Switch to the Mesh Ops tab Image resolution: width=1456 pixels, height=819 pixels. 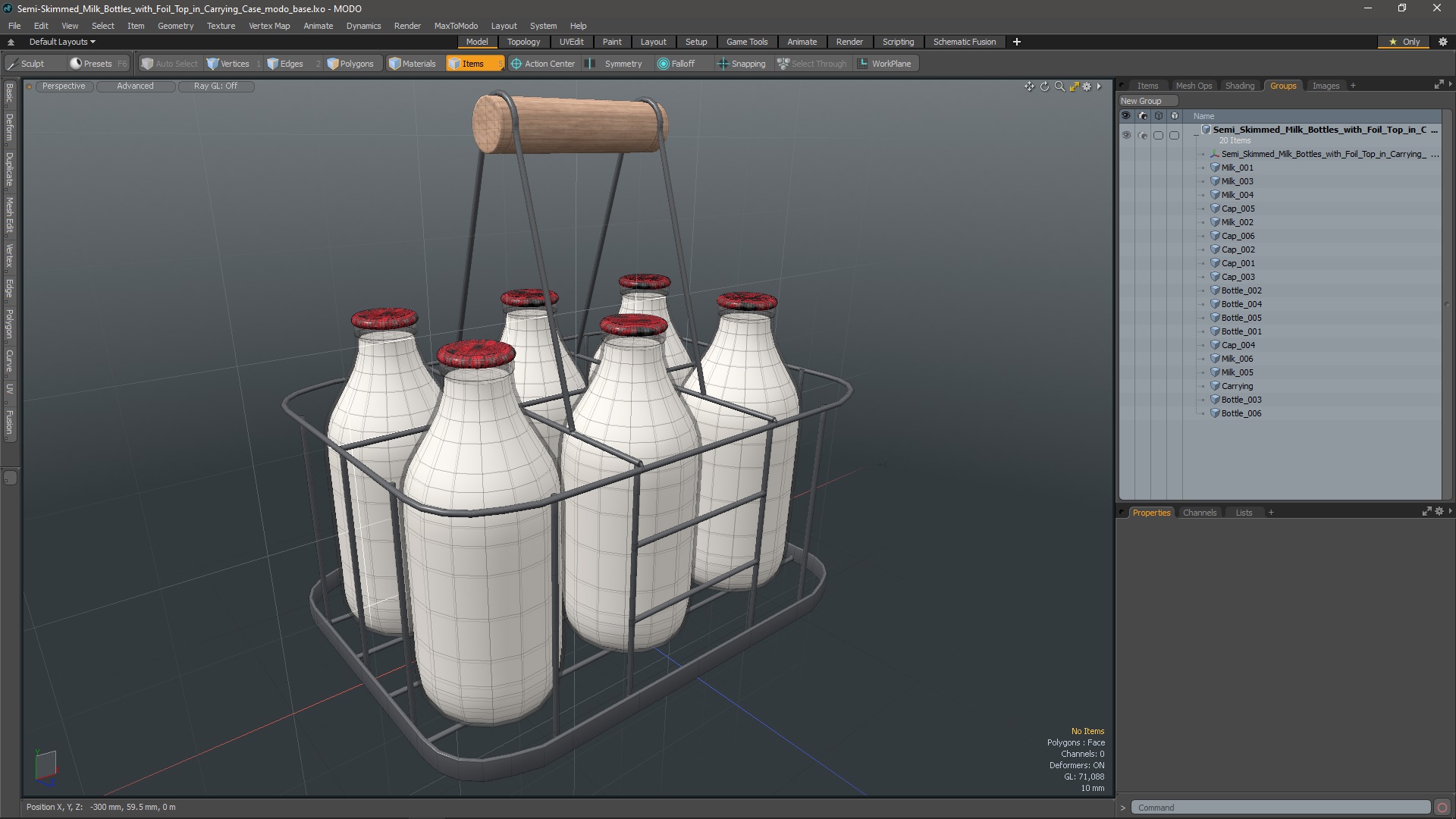pyautogui.click(x=1193, y=85)
